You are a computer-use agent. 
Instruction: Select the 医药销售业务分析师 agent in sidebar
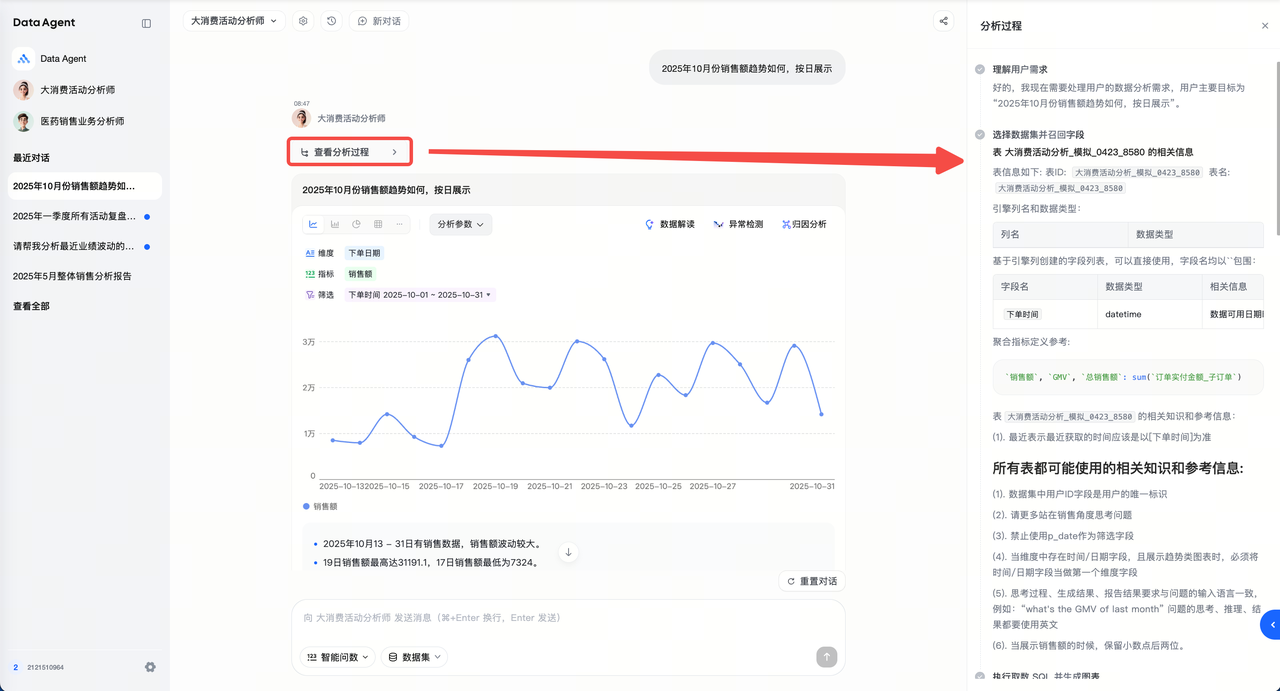[x=85, y=121]
